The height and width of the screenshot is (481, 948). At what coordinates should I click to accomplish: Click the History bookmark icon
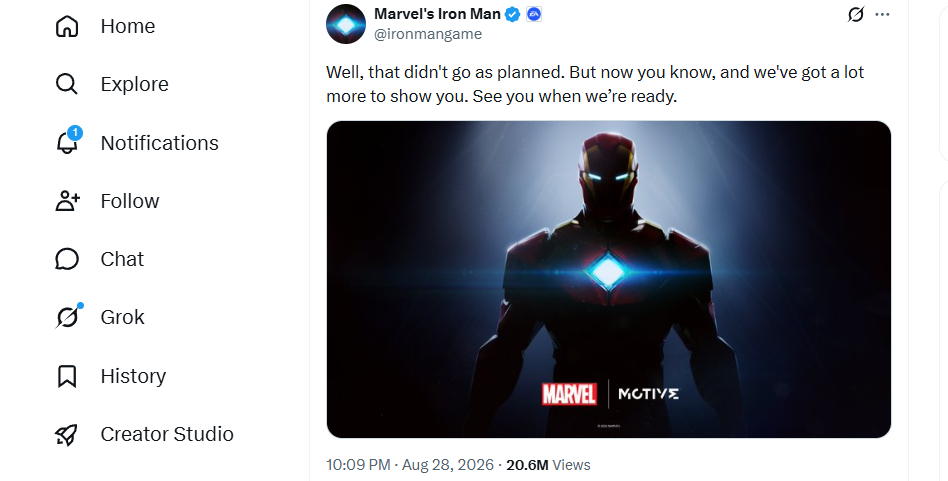click(x=67, y=376)
